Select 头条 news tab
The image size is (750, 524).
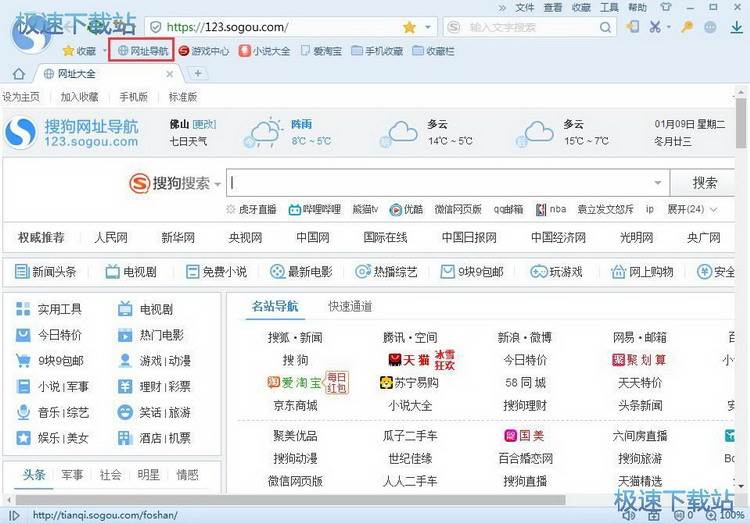(34, 475)
